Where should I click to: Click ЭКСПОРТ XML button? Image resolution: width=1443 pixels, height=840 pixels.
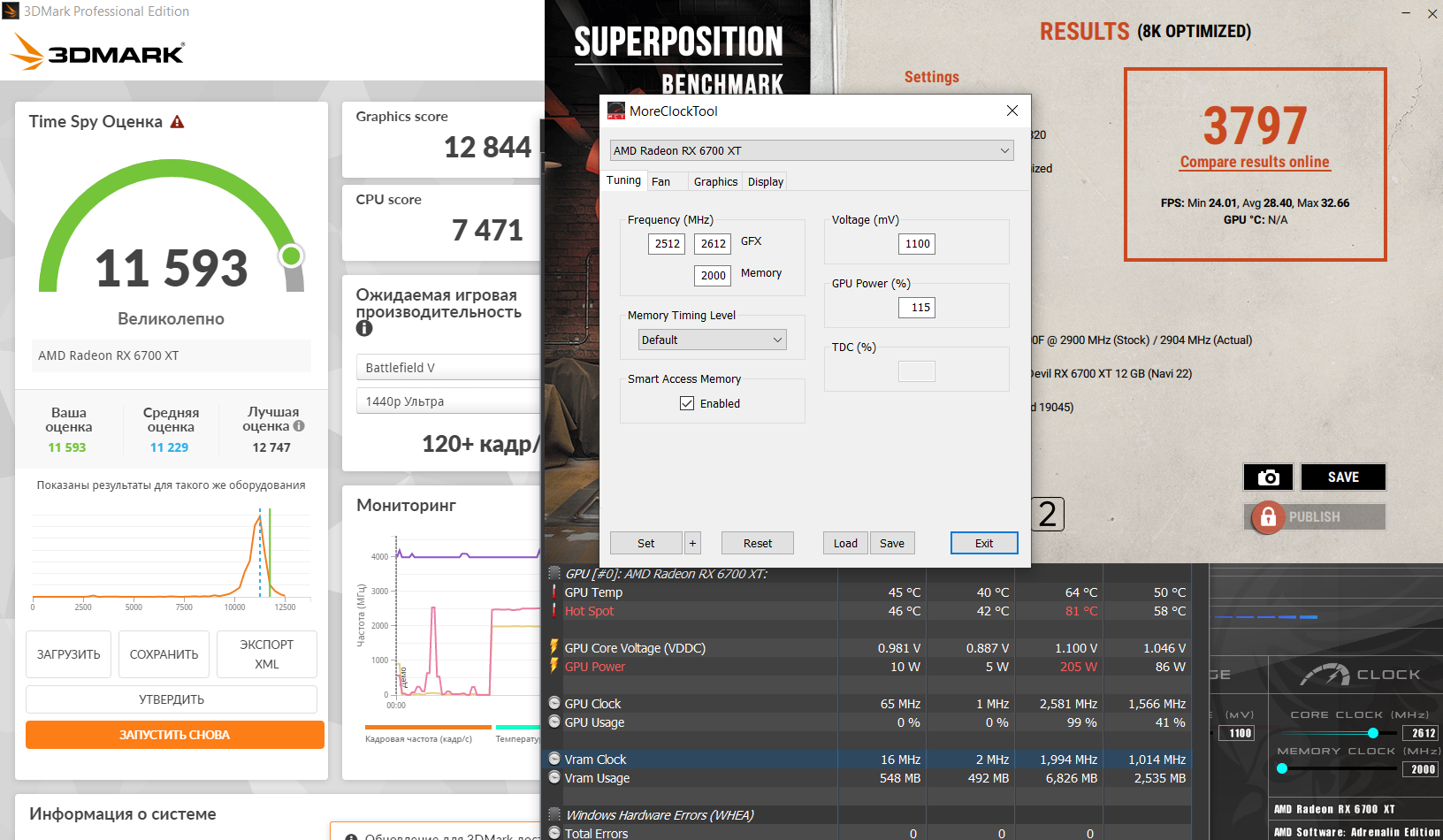tap(267, 654)
